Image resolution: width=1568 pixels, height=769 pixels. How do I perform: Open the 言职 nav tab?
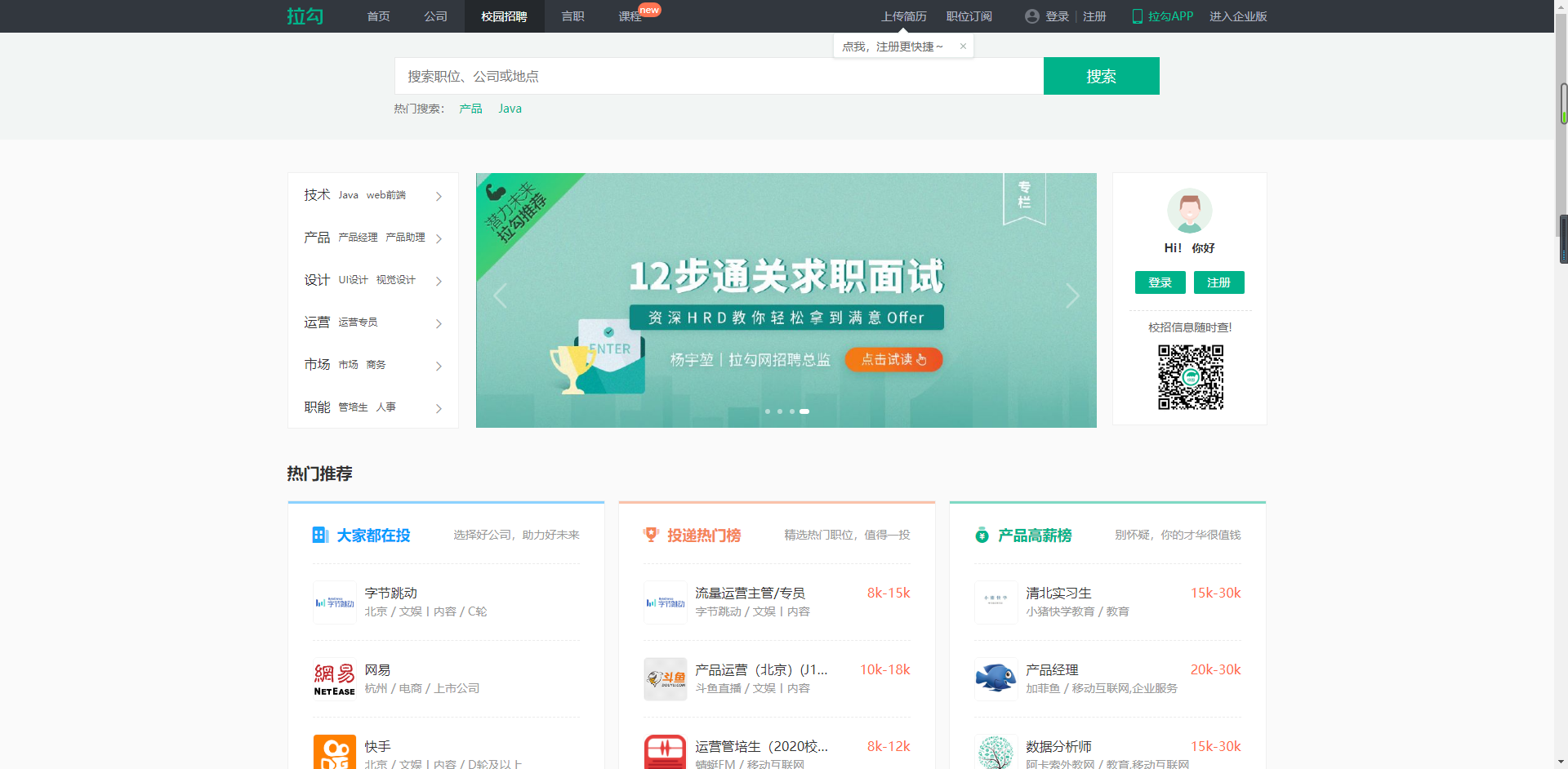[x=572, y=16]
